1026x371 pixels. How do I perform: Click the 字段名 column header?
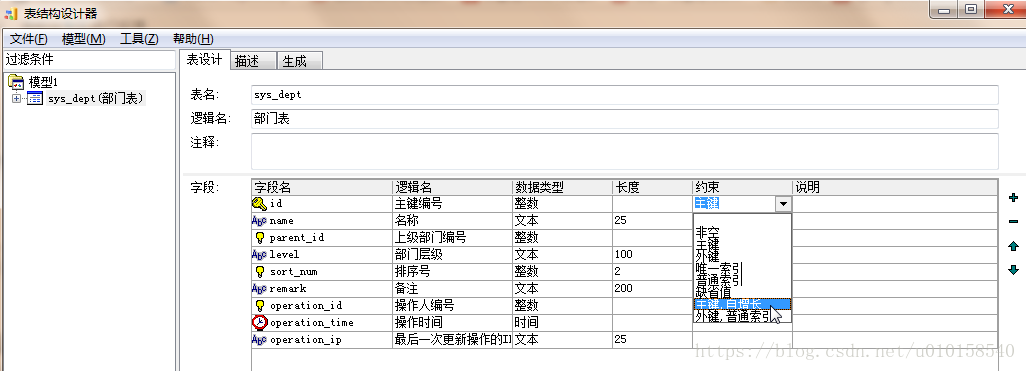point(322,187)
